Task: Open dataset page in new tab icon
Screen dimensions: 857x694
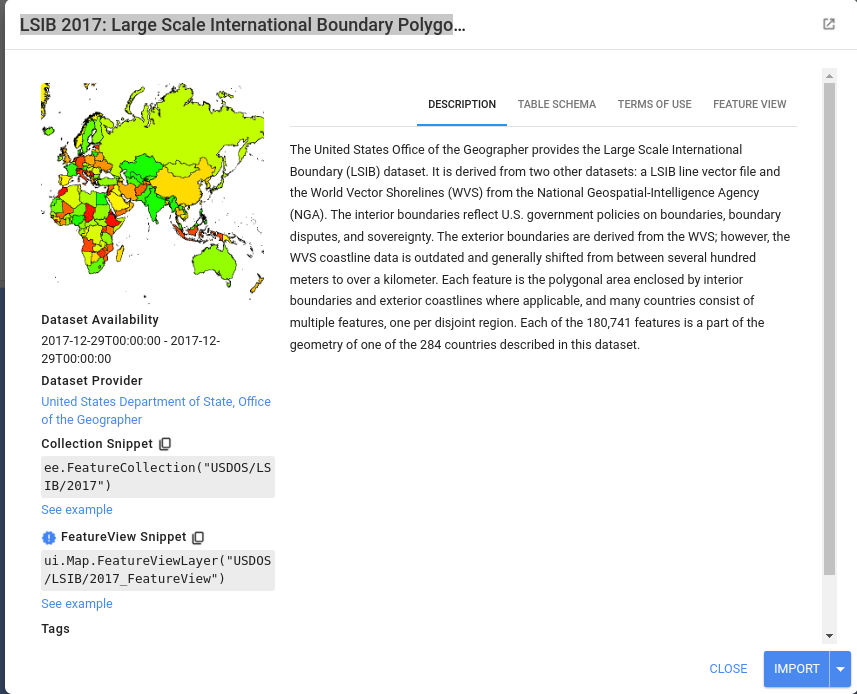Action: tap(829, 24)
